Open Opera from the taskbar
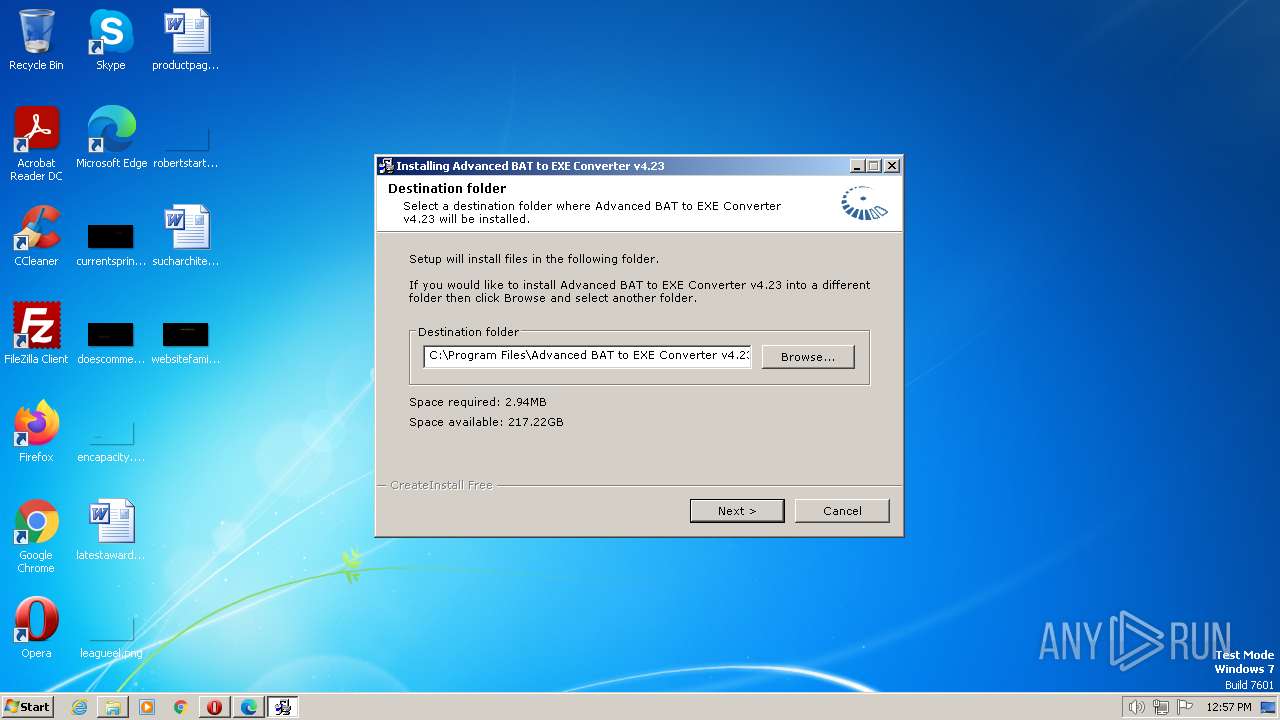Viewport: 1280px width, 720px height. 215,707
